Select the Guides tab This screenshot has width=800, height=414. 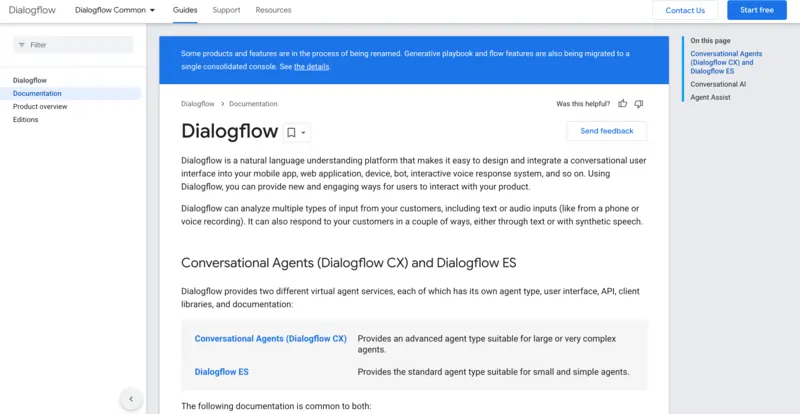185,10
